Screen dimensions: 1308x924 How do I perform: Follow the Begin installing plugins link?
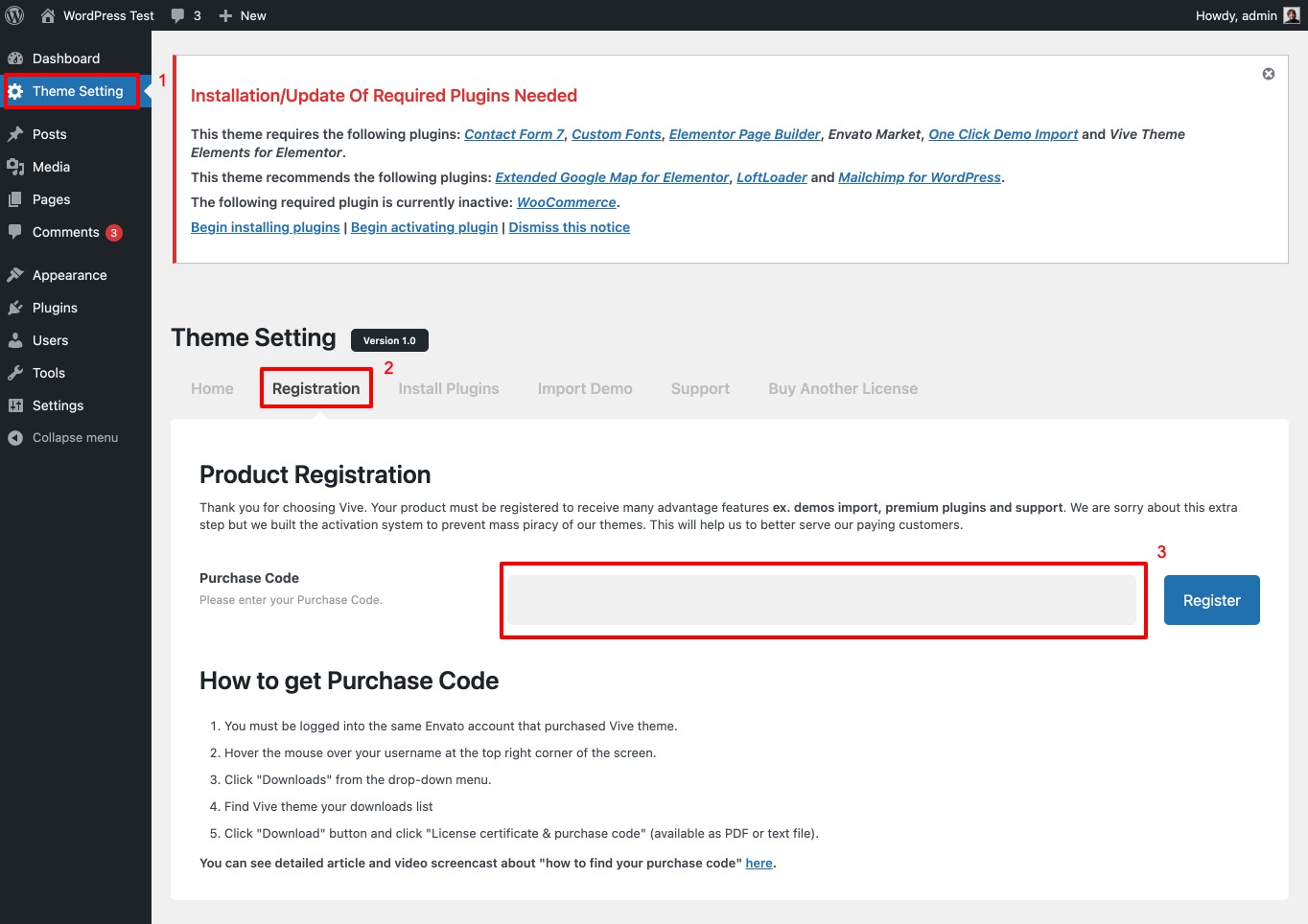pos(265,227)
